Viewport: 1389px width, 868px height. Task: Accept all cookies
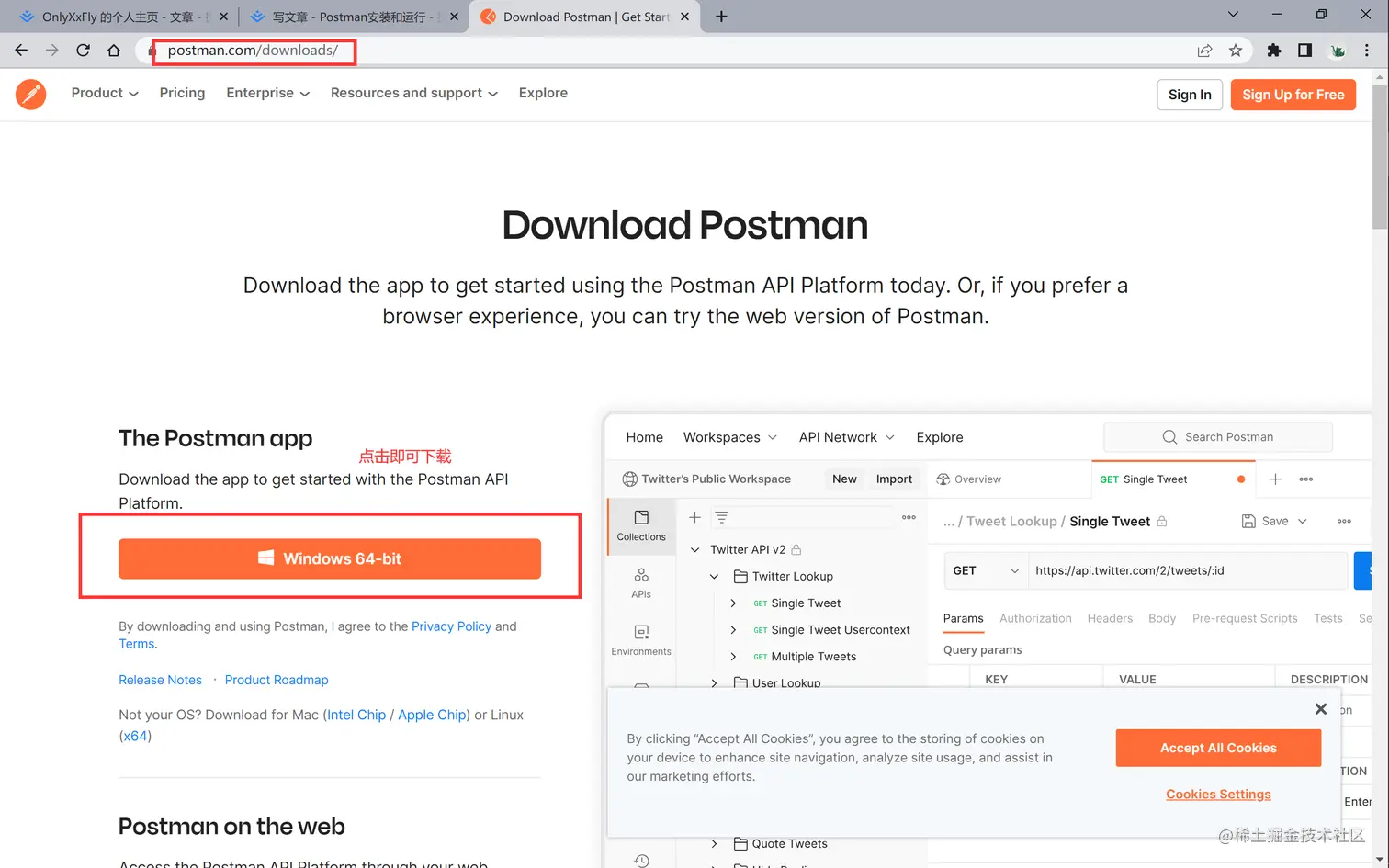[1218, 748]
